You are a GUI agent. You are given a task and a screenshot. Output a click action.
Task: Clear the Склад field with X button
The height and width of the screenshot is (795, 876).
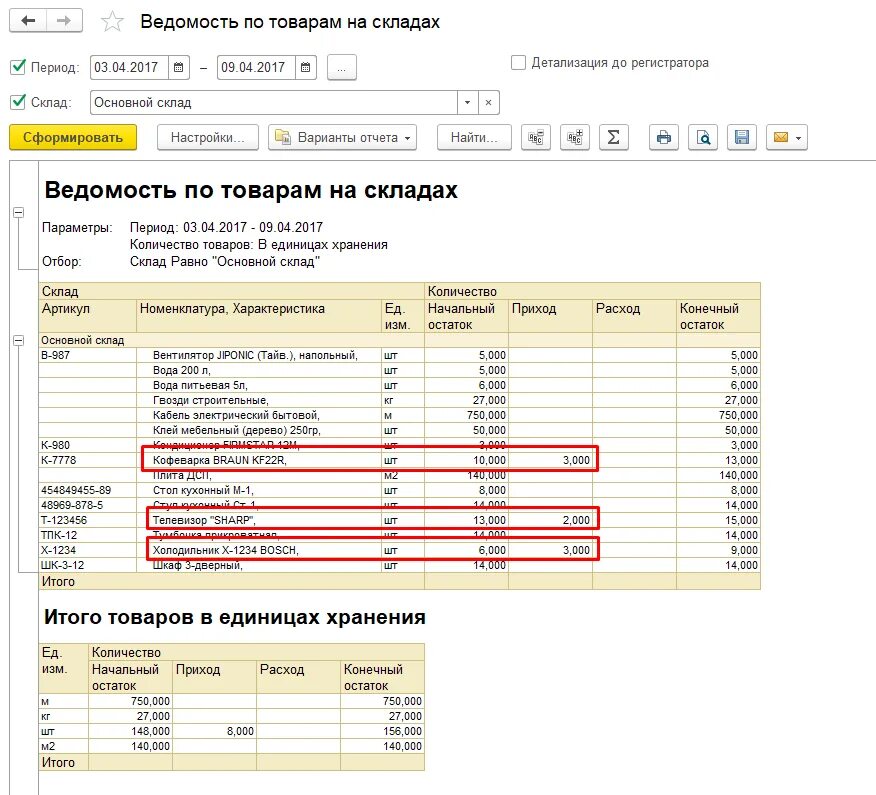click(488, 103)
